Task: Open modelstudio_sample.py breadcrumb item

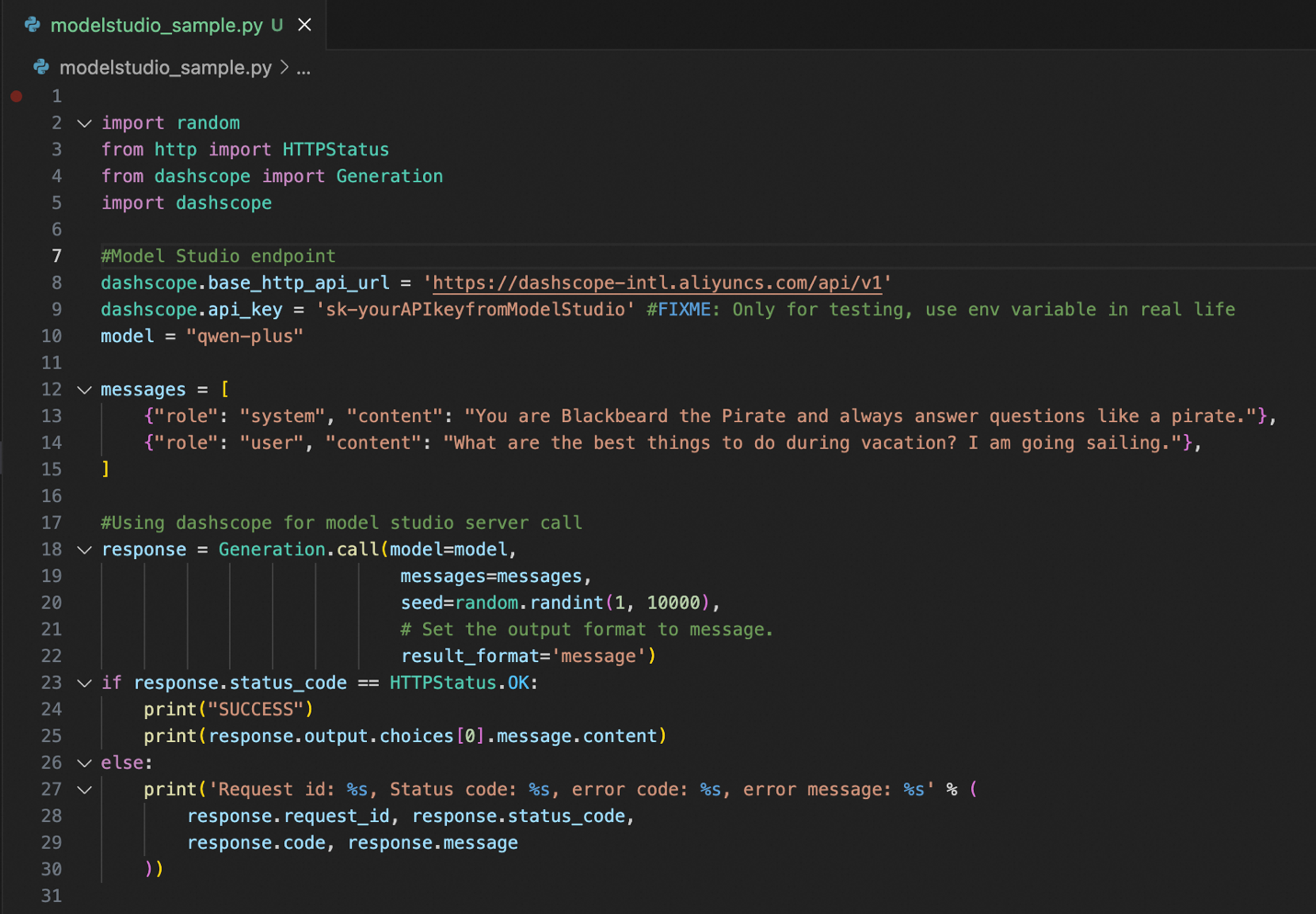Action: pyautogui.click(x=166, y=67)
